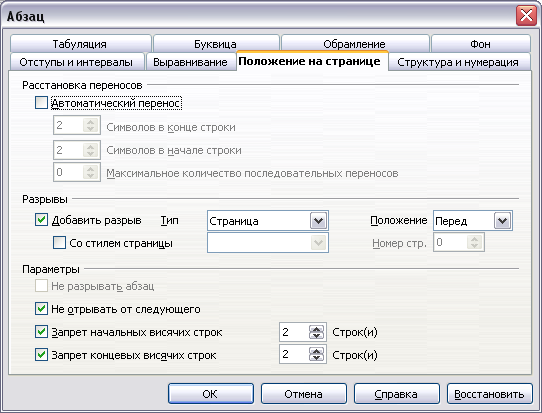Click the Параметры section label
This screenshot has height=413, width=542.
pos(51,269)
